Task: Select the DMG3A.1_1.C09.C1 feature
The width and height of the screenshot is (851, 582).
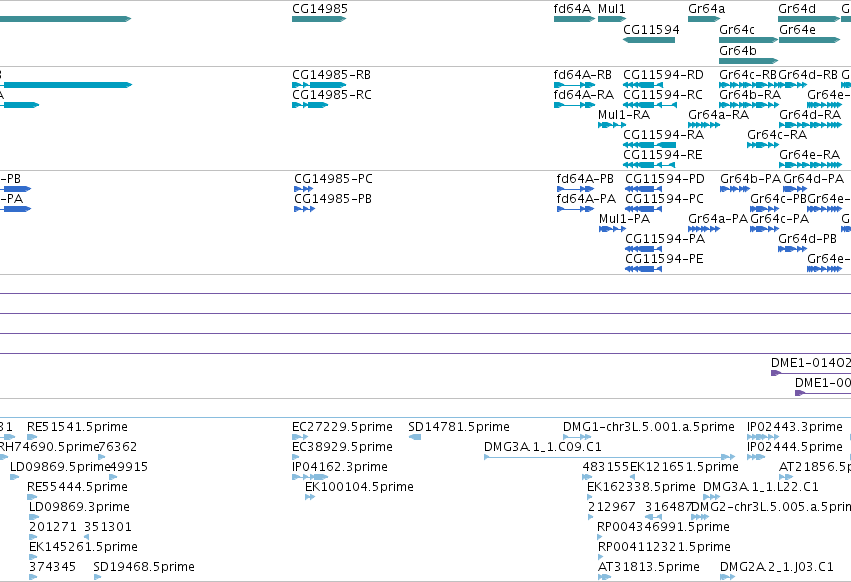Action: click(x=609, y=457)
